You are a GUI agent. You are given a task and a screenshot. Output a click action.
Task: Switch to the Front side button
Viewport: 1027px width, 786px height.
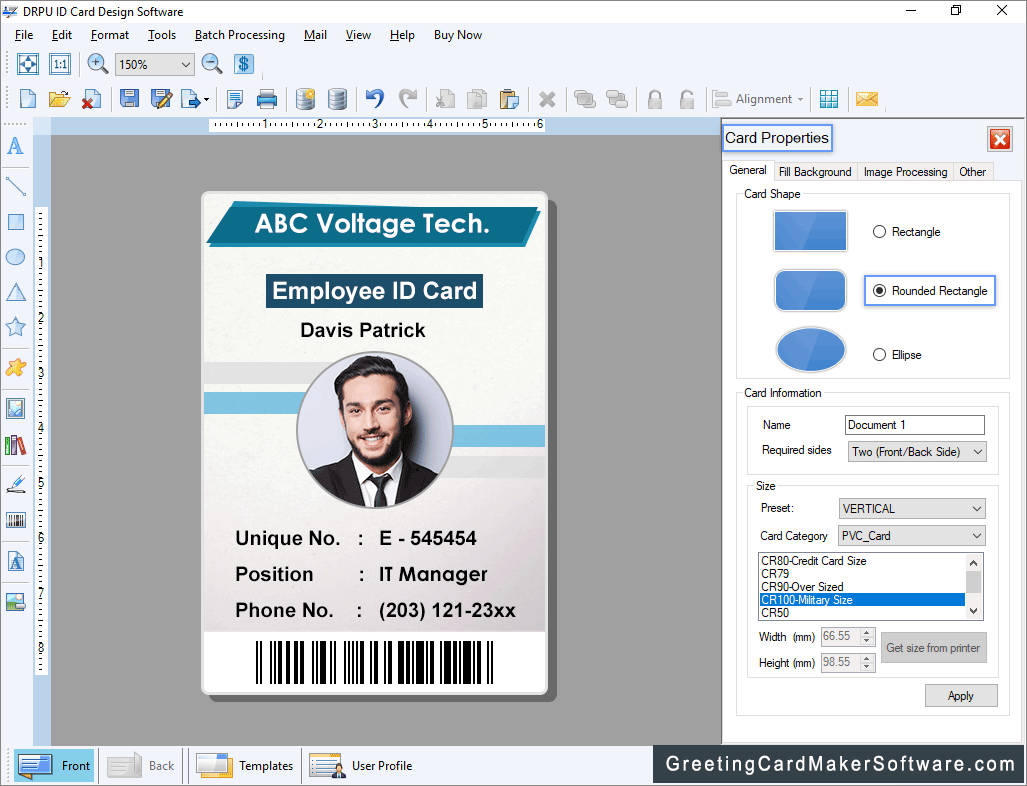[54, 765]
